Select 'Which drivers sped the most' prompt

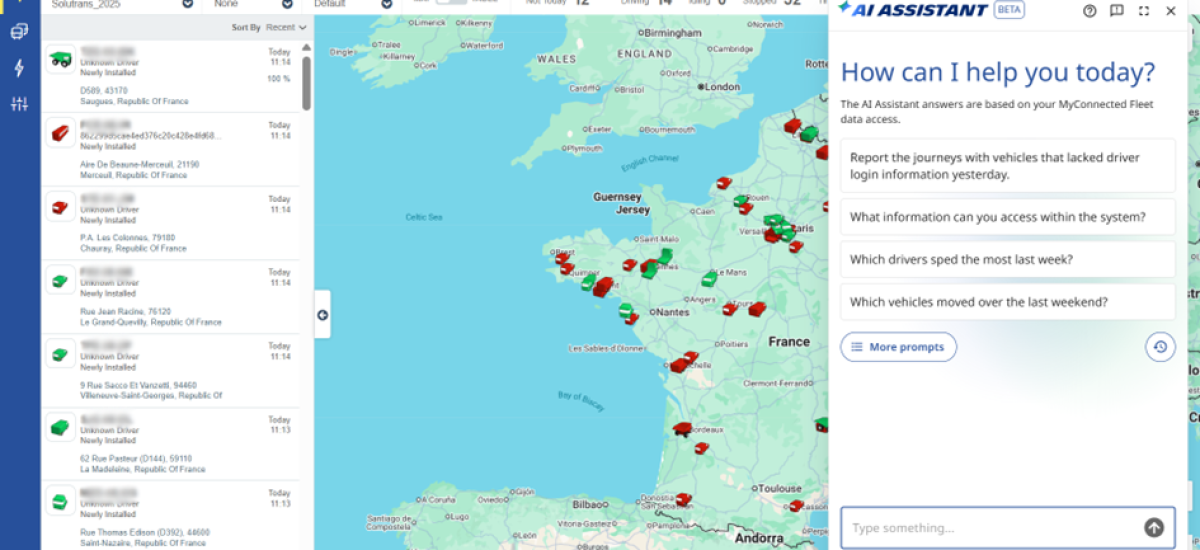tap(1008, 259)
